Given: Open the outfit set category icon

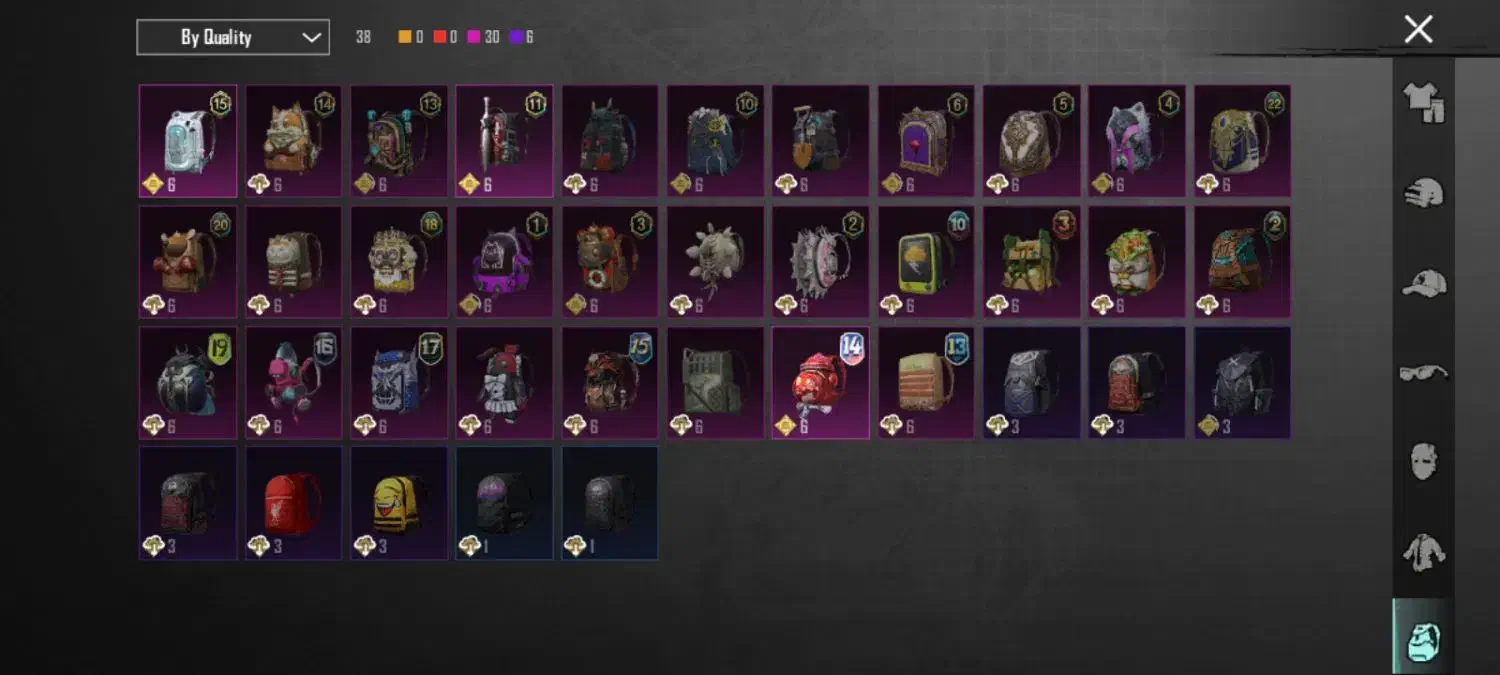Looking at the screenshot, I should 1424,103.
